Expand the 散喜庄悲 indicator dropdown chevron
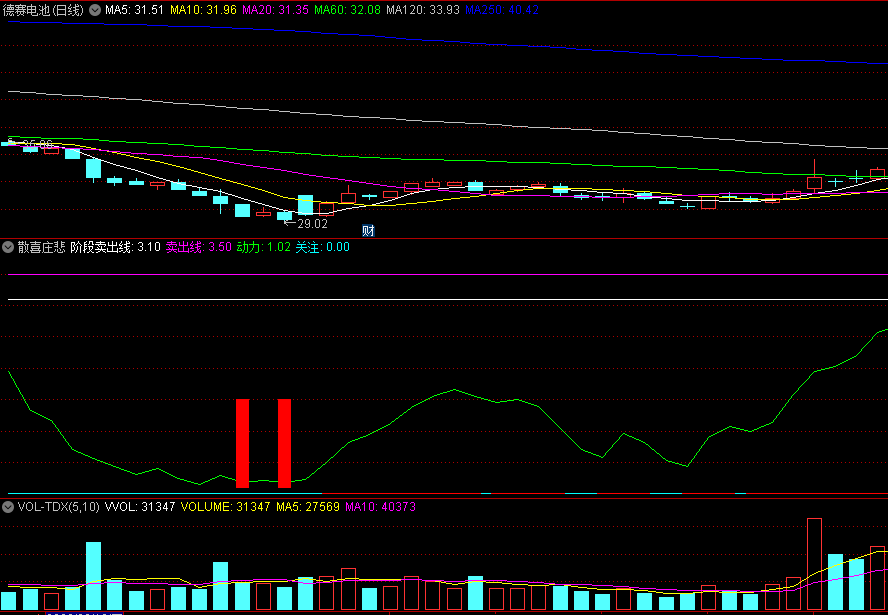 [8, 247]
